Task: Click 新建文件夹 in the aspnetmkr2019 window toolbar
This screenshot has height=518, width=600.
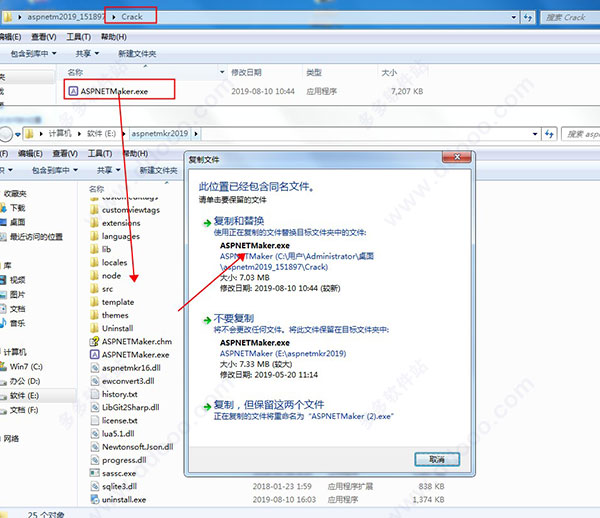Action: point(158,170)
